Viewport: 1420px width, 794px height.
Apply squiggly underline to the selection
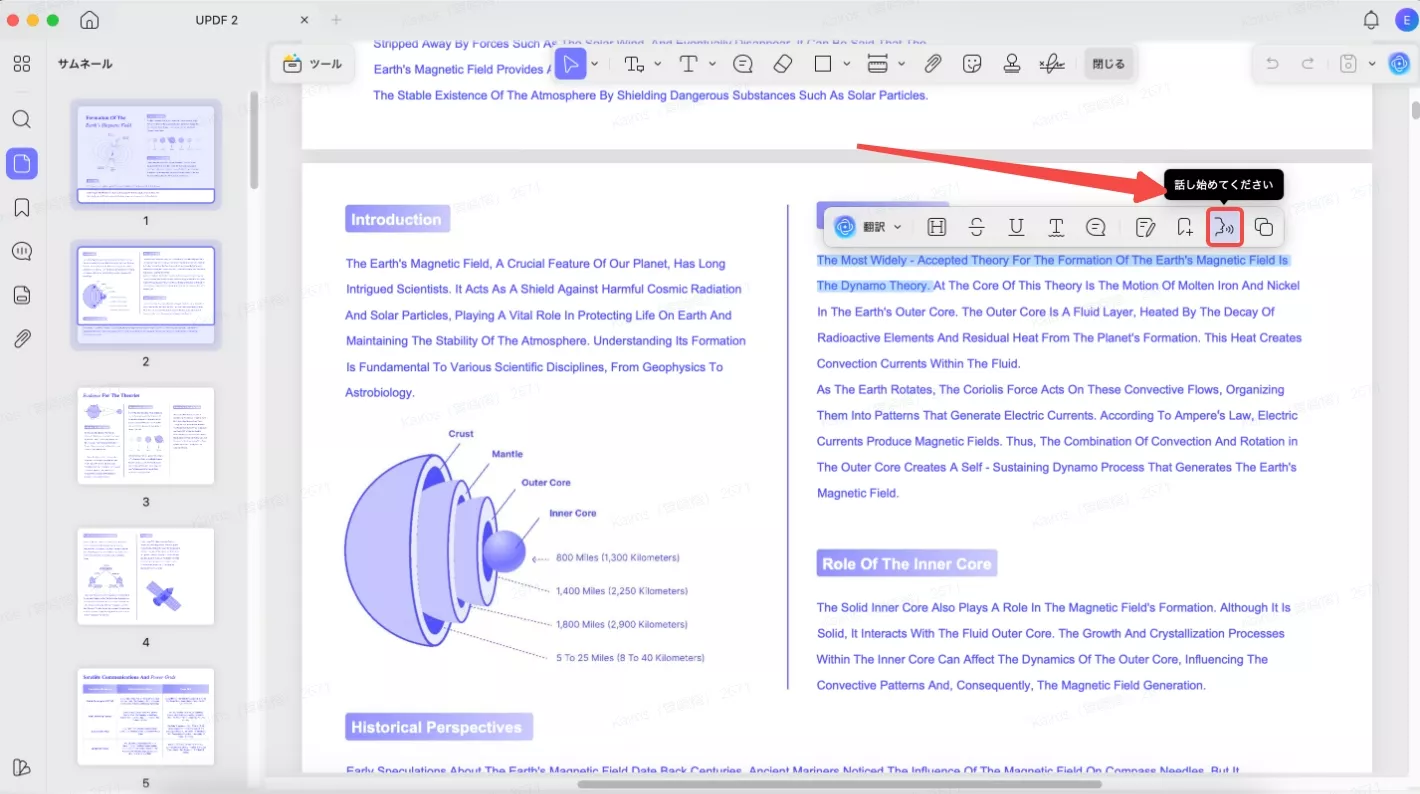[x=1056, y=227]
